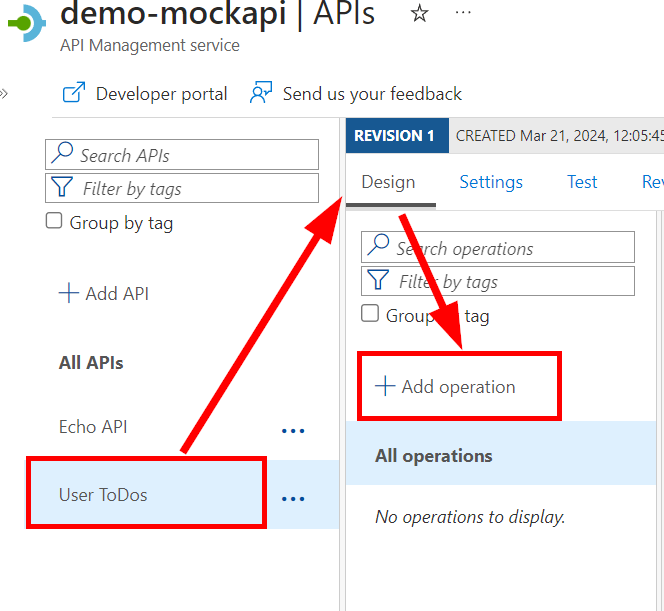
Task: Click the operations Filter by tags field
Action: [510, 281]
